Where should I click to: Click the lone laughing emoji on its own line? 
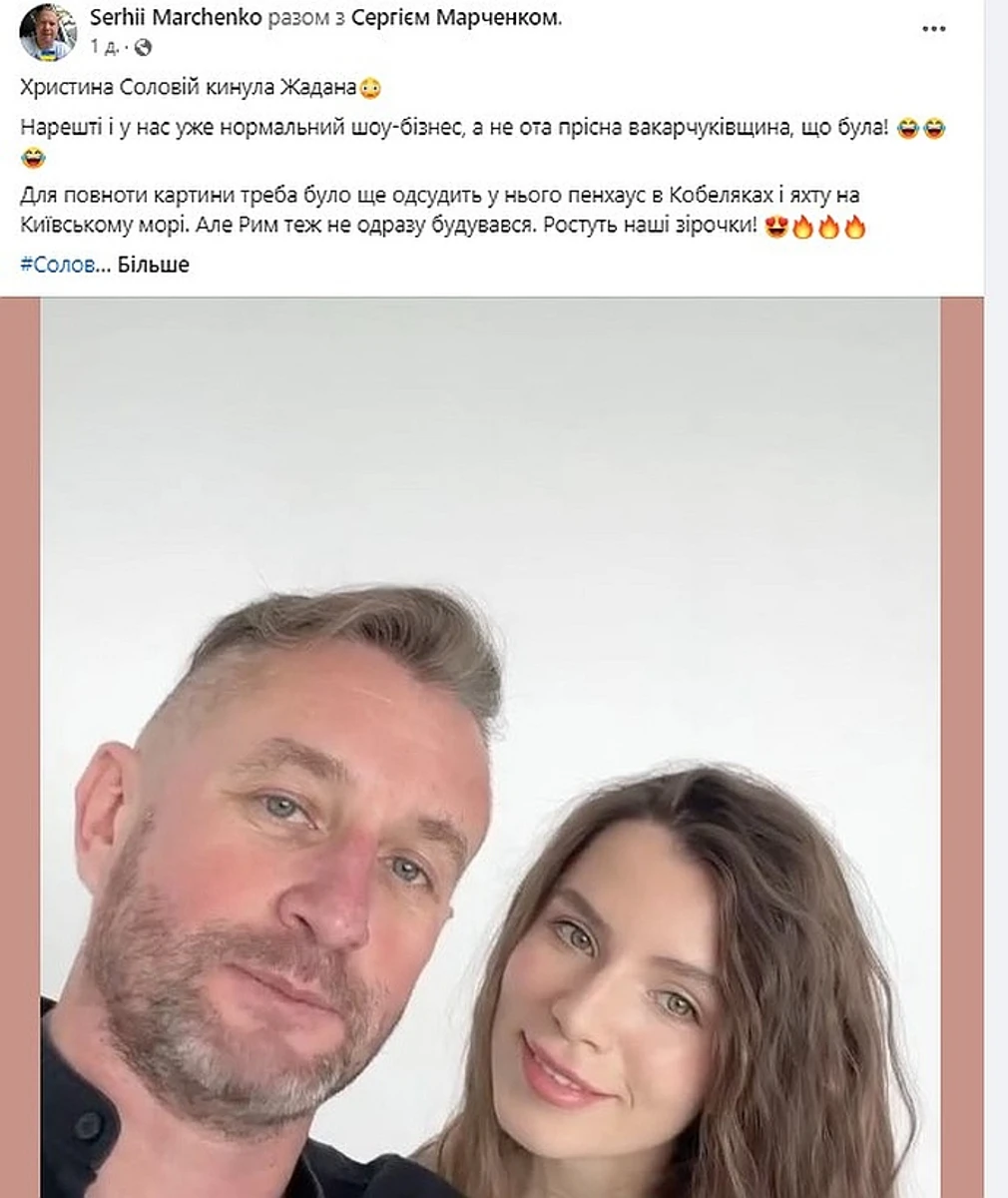tap(31, 158)
